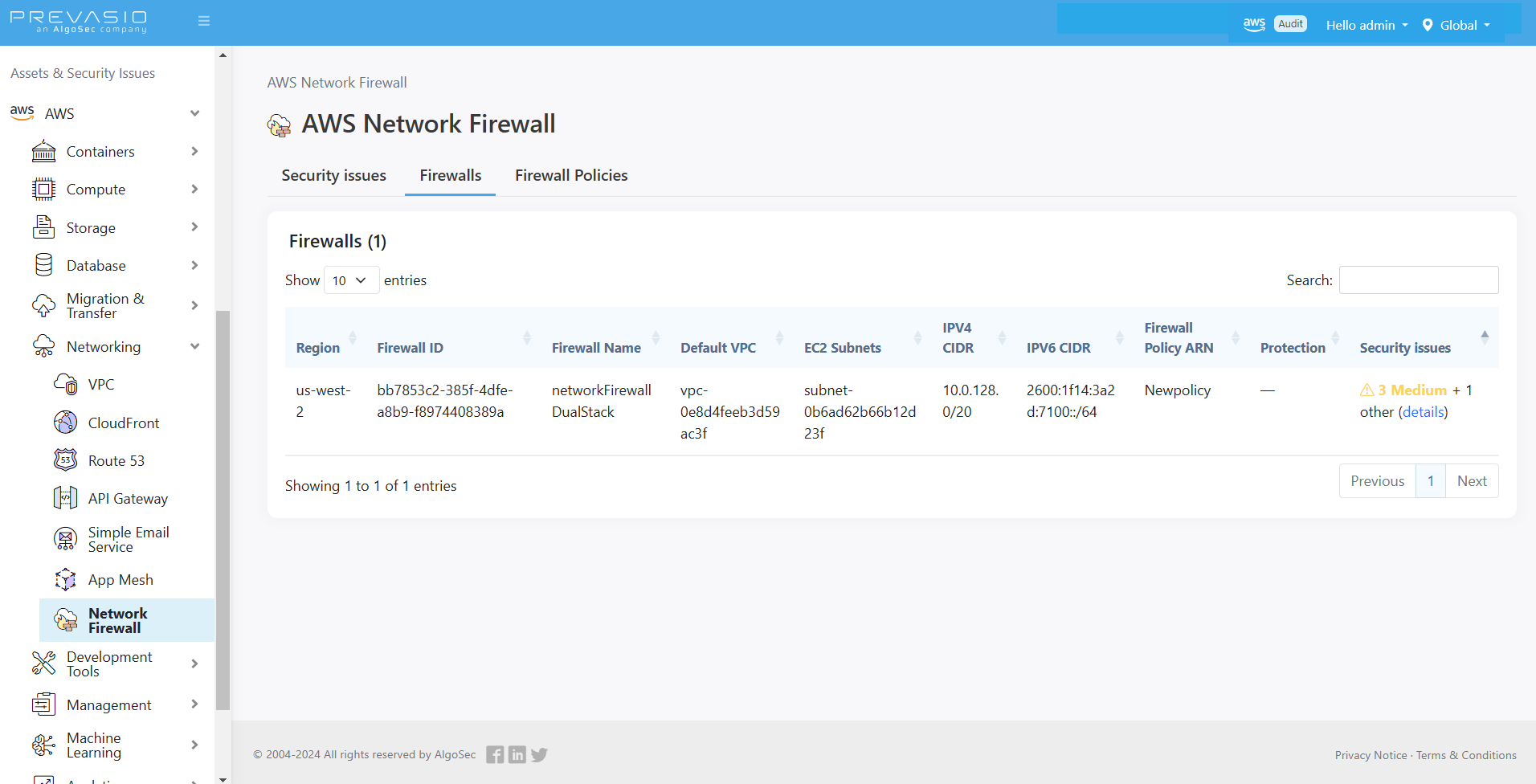The image size is (1536, 784).
Task: Expand the Containers submenu chevron
Action: 194,151
